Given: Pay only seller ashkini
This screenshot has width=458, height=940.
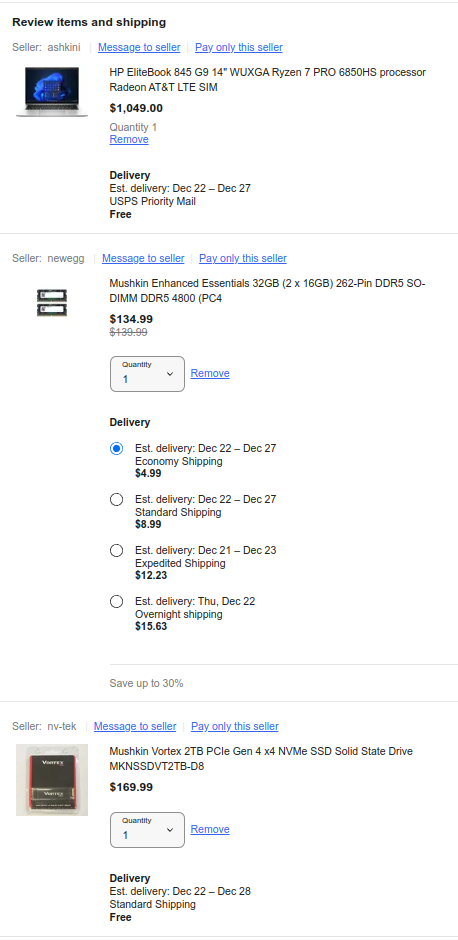Looking at the screenshot, I should [239, 47].
